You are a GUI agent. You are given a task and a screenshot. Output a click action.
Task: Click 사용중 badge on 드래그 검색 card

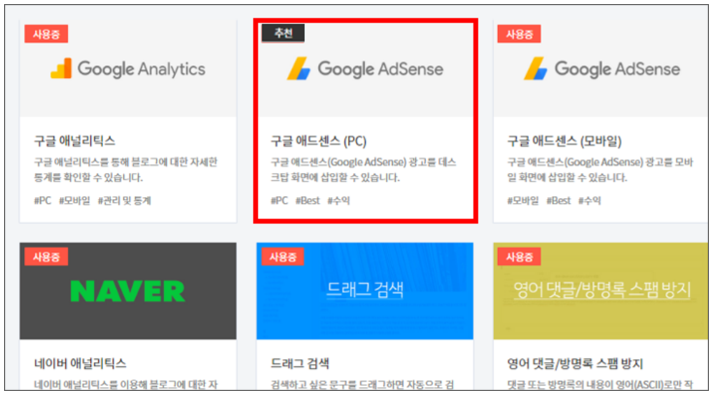pos(283,257)
